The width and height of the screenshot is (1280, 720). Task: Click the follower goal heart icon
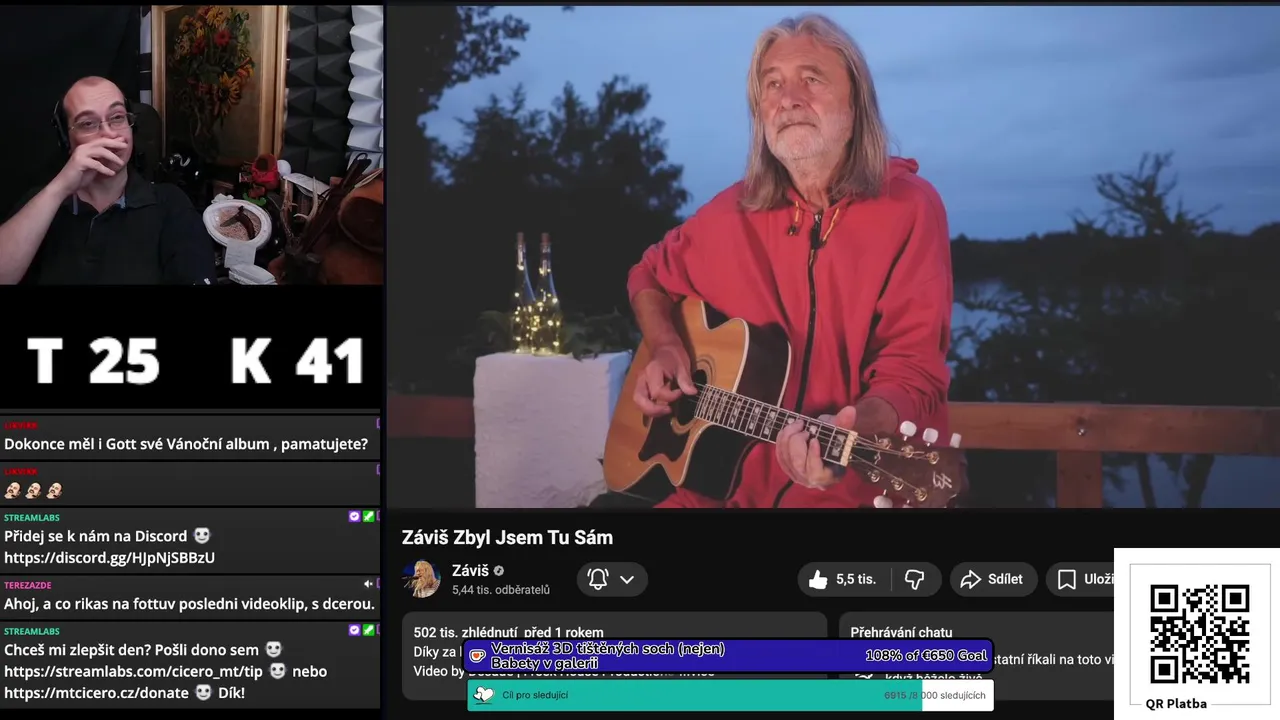pos(484,695)
